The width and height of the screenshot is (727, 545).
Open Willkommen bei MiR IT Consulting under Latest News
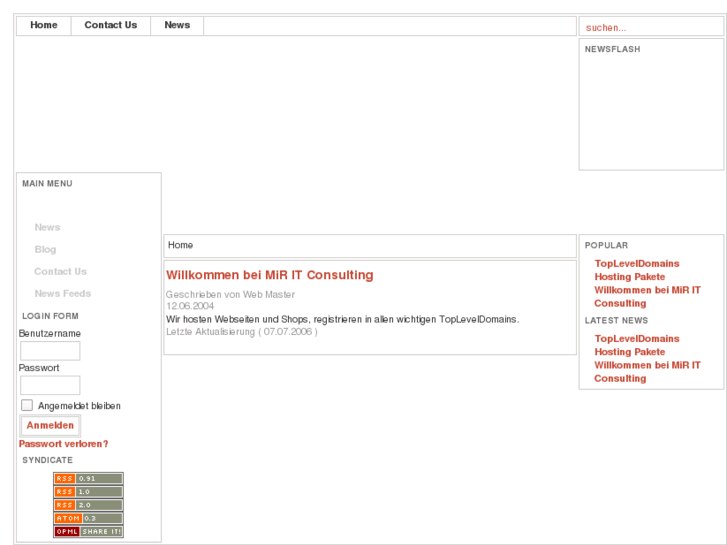point(647,372)
